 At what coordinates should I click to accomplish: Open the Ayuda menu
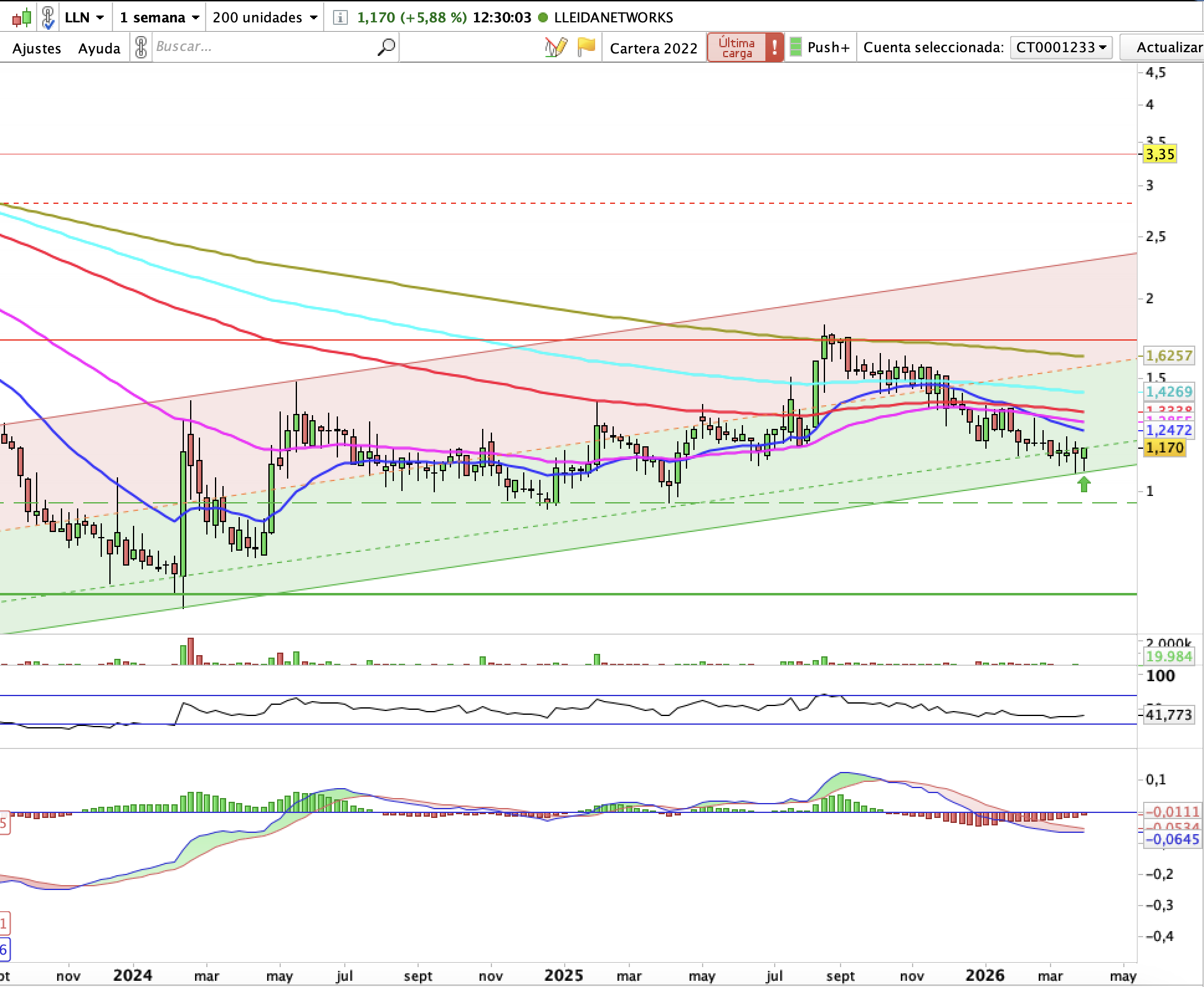(x=99, y=48)
